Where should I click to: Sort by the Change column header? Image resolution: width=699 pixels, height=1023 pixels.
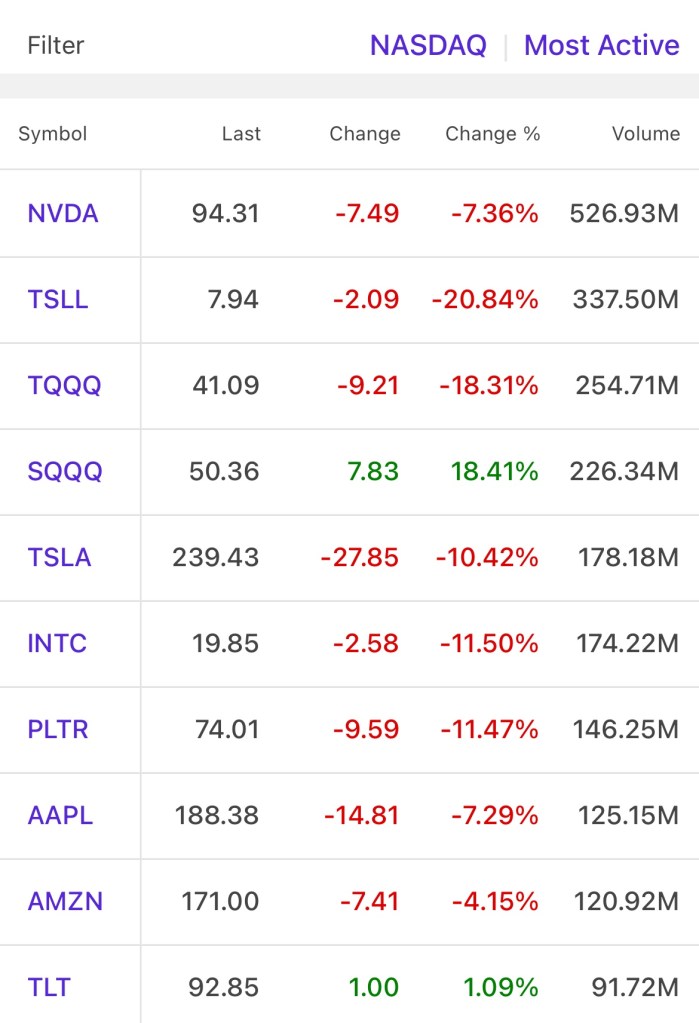point(364,134)
